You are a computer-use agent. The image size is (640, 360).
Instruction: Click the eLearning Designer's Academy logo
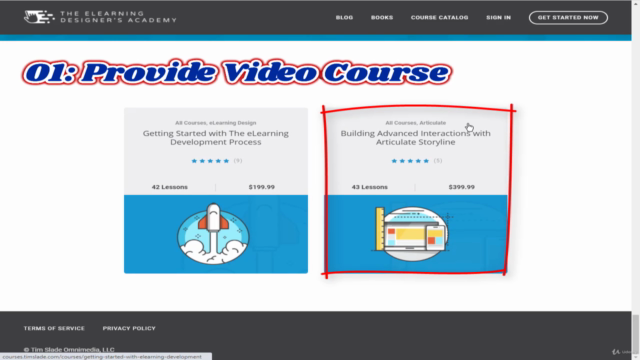pos(100,17)
